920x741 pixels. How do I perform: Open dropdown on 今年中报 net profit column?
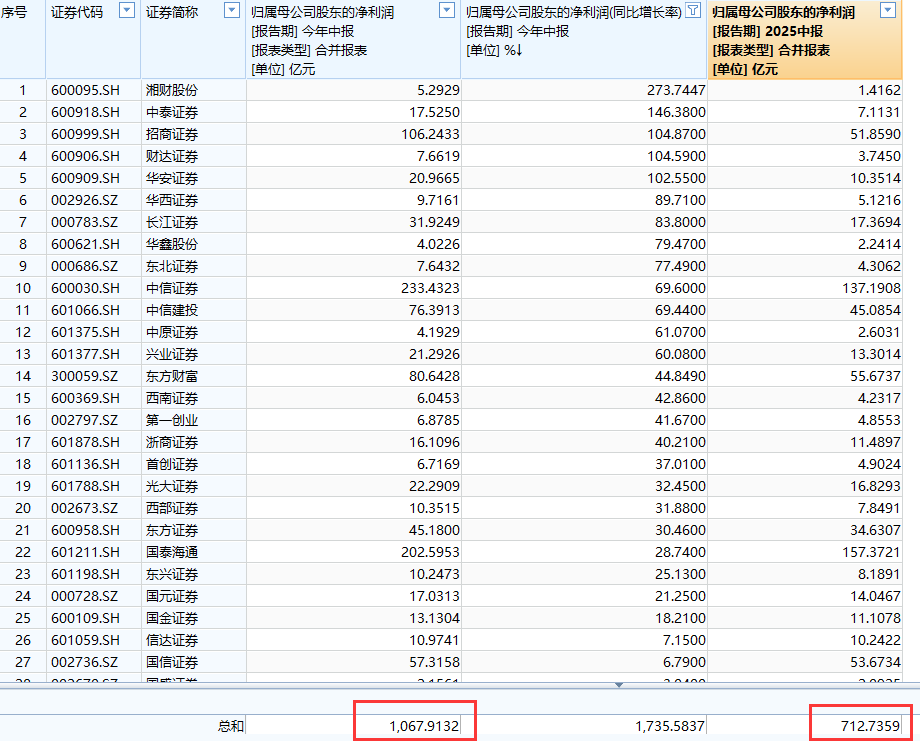pyautogui.click(x=447, y=10)
